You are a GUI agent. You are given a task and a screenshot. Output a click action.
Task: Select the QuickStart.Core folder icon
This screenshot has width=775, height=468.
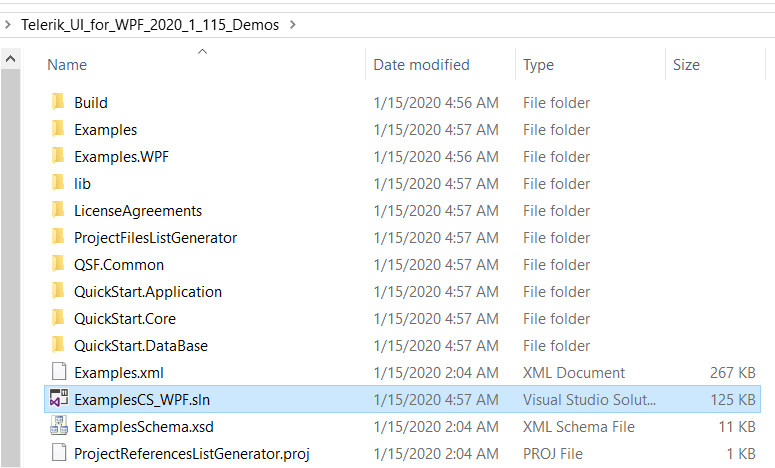(x=58, y=318)
